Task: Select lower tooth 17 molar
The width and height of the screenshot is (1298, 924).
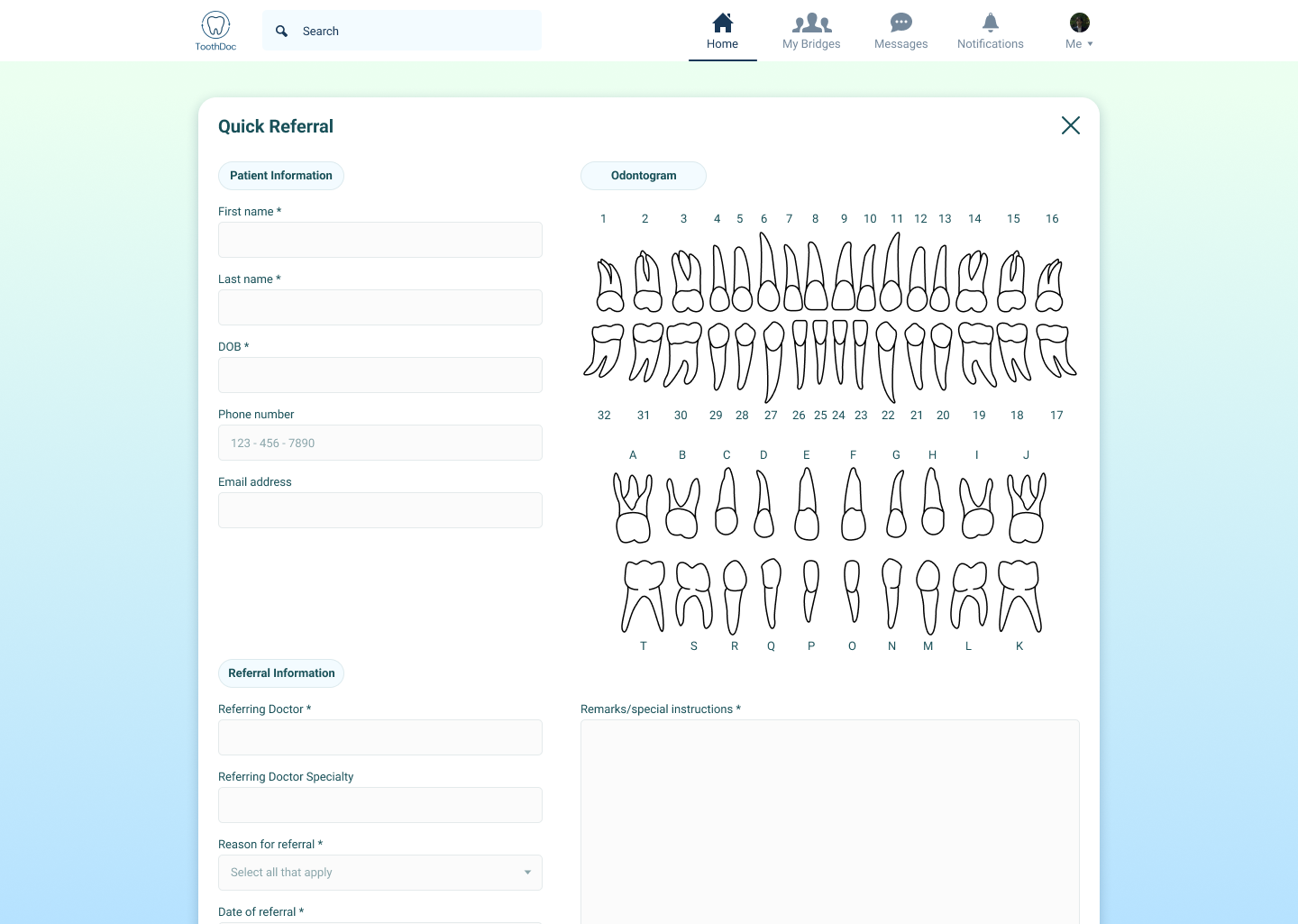Action: 1056,351
